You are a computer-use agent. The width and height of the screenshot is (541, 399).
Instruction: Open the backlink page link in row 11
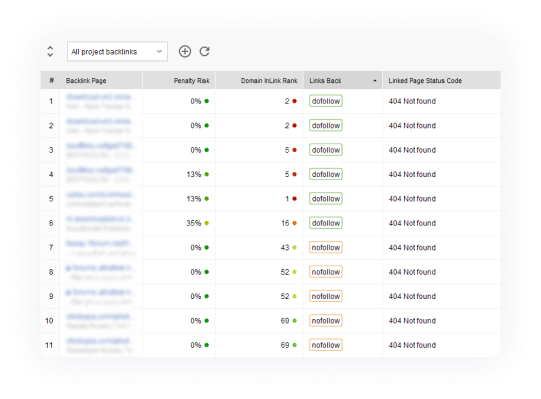[98, 341]
